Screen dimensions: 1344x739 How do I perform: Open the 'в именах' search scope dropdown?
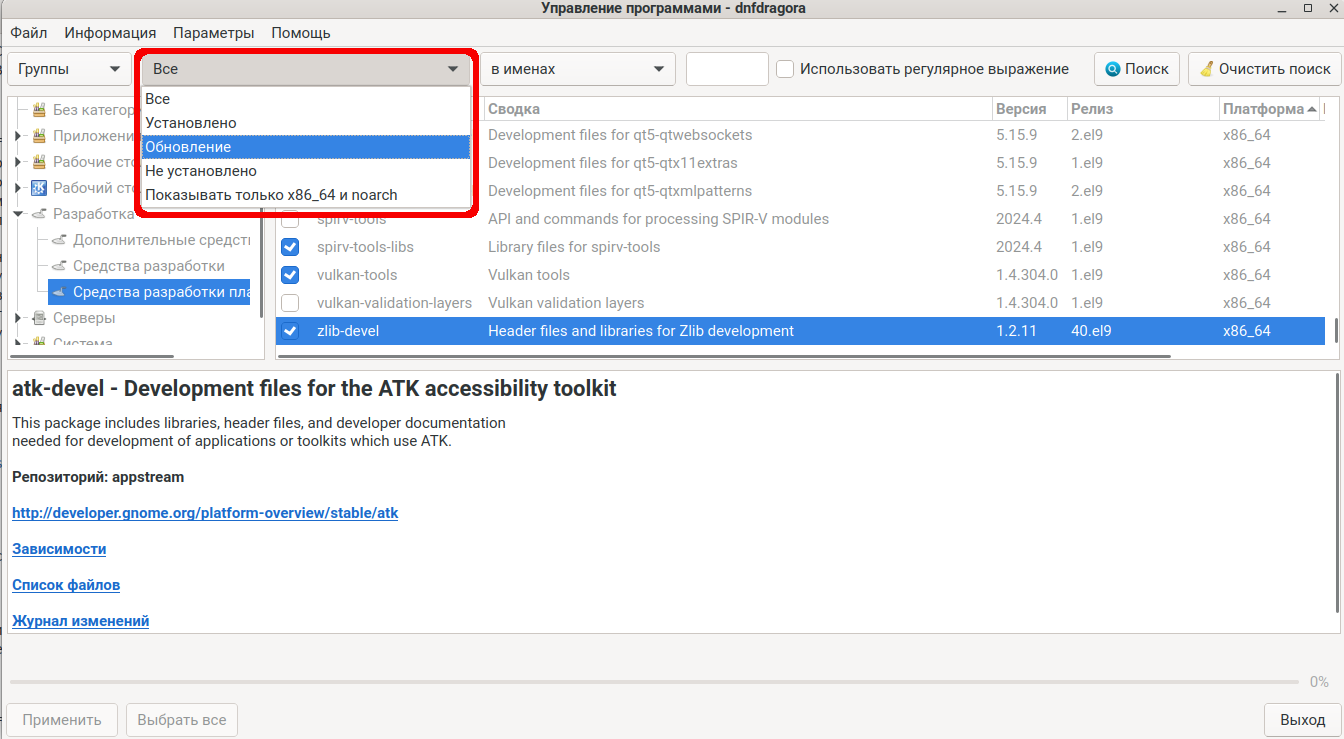pos(577,69)
